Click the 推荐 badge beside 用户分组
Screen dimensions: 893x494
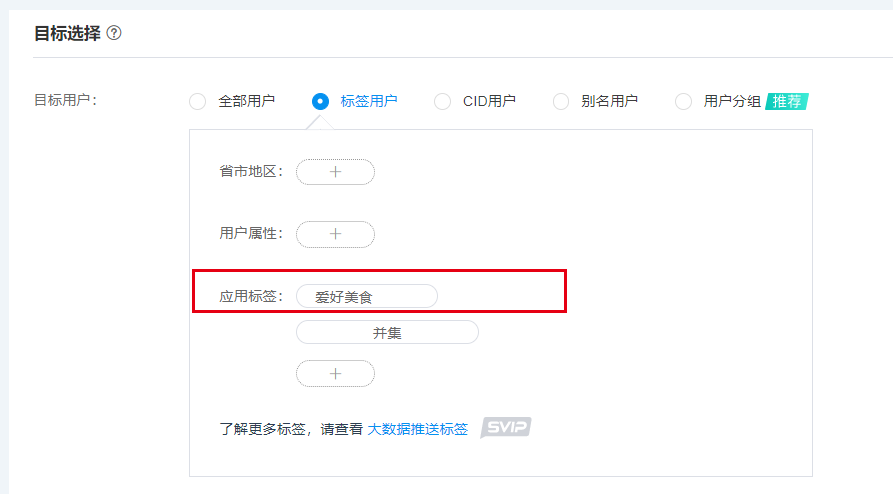787,101
